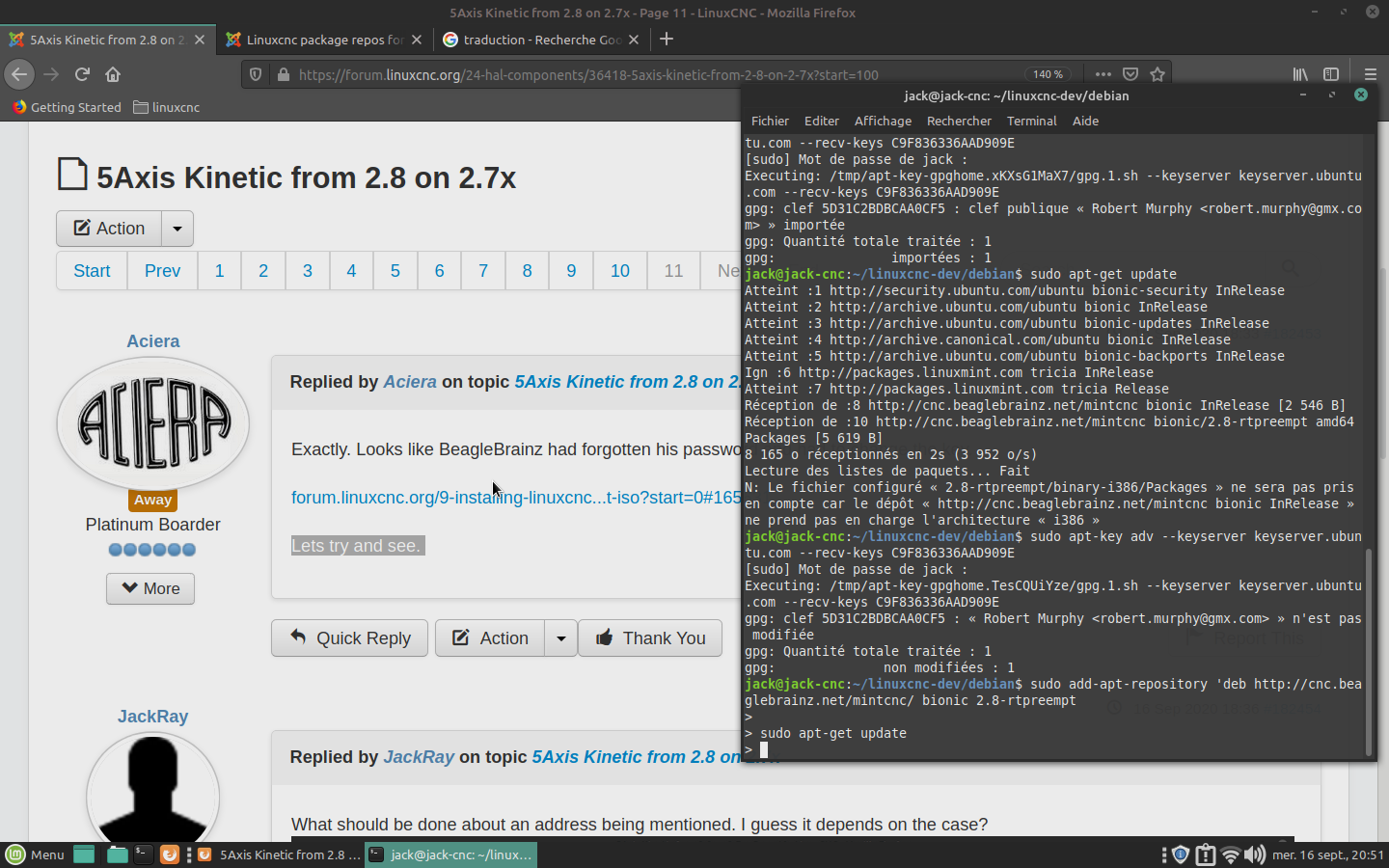Open the volume control tray icon
Viewport: 1389px width, 868px height.
pyautogui.click(x=1254, y=854)
